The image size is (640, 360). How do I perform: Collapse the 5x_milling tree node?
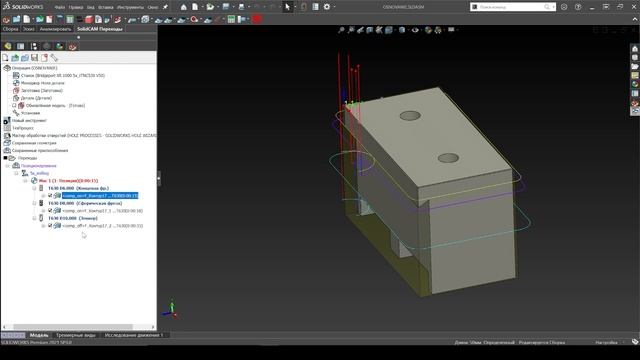tap(16, 173)
